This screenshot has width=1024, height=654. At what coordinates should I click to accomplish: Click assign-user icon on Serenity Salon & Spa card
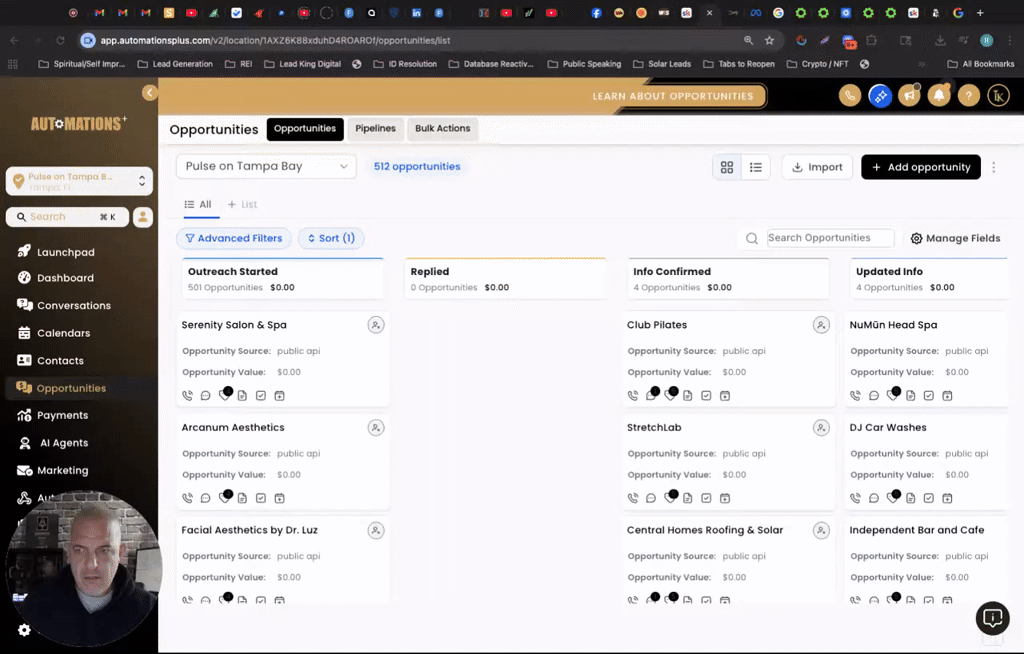[x=376, y=325]
